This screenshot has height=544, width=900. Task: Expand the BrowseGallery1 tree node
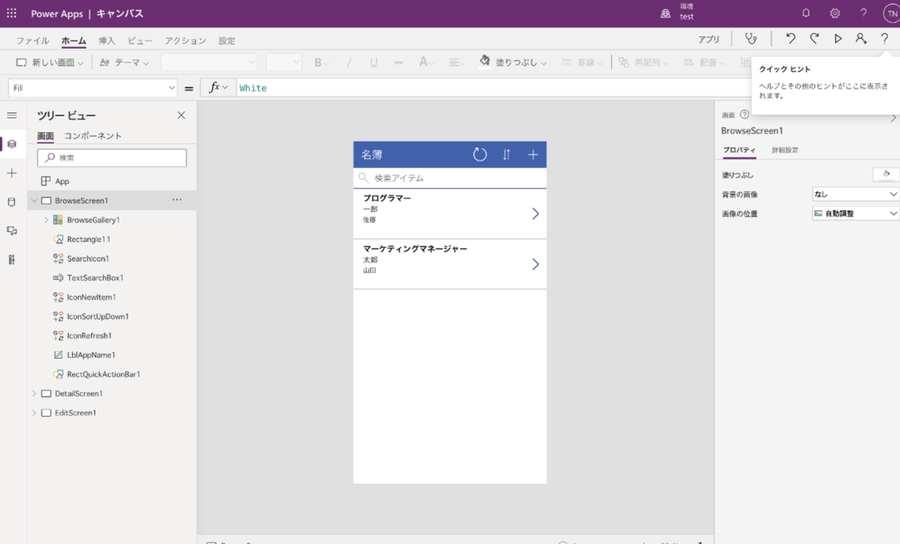46,220
